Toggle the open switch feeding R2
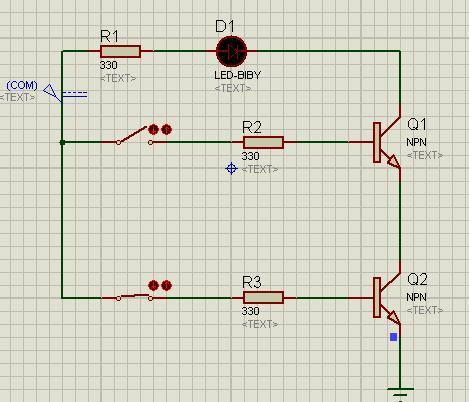The image size is (469, 402). [134, 136]
